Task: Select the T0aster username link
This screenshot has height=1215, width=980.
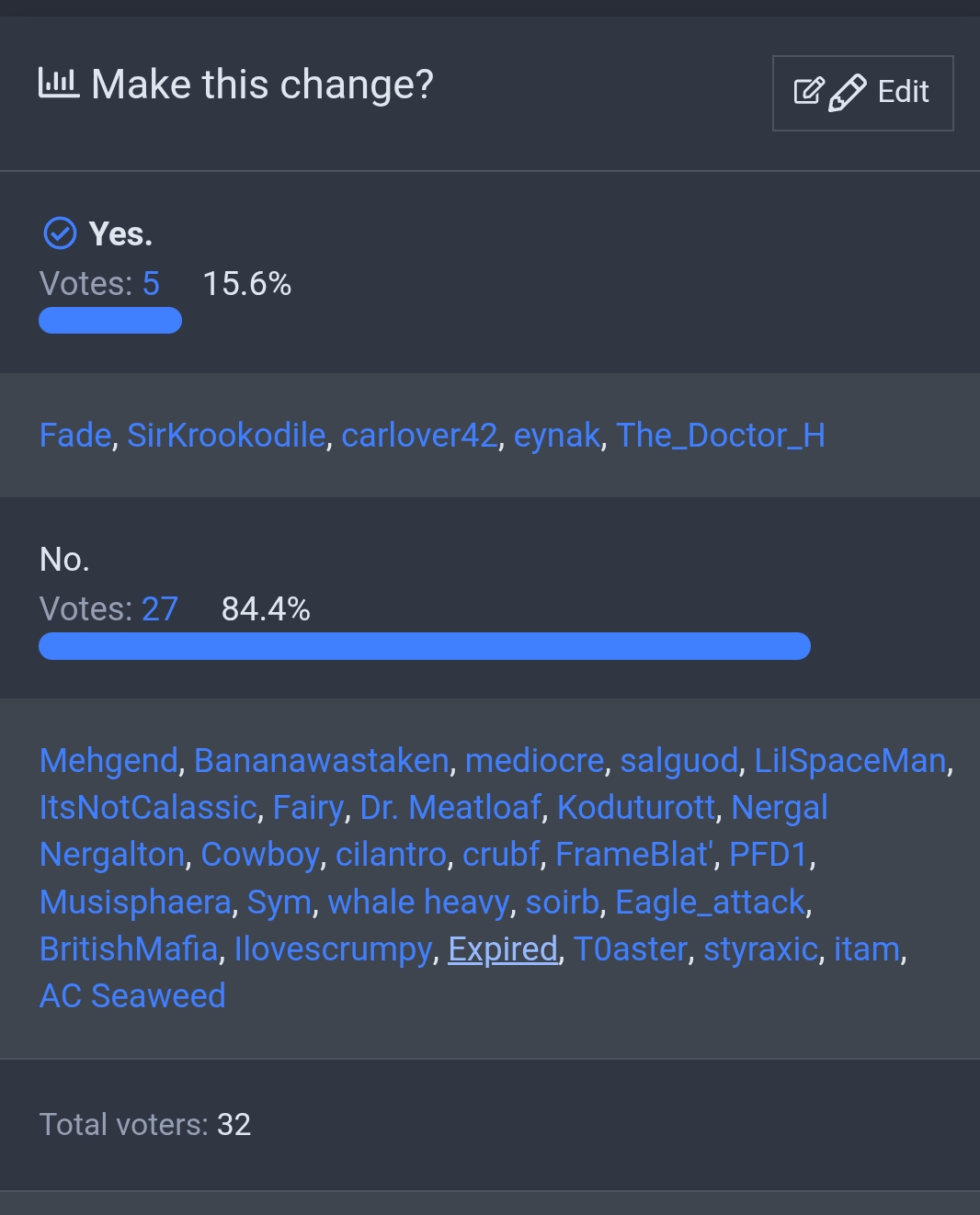Action: pyautogui.click(x=630, y=949)
